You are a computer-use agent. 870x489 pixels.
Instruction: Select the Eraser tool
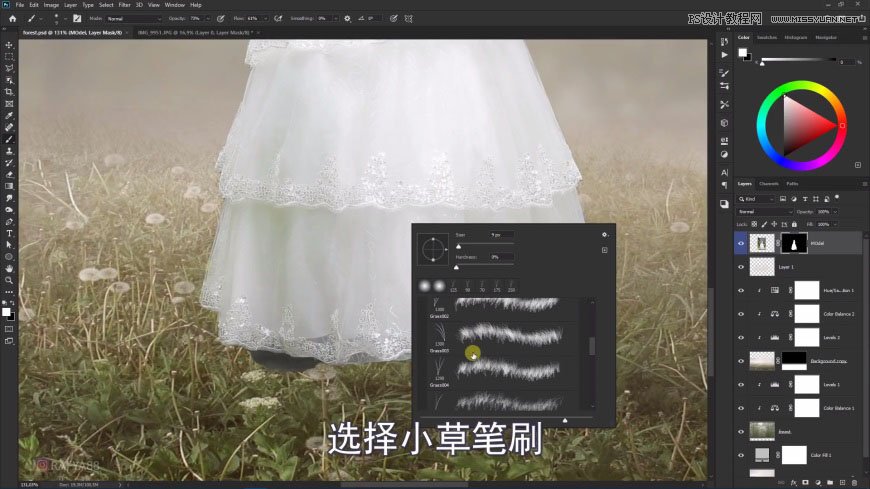pos(9,174)
